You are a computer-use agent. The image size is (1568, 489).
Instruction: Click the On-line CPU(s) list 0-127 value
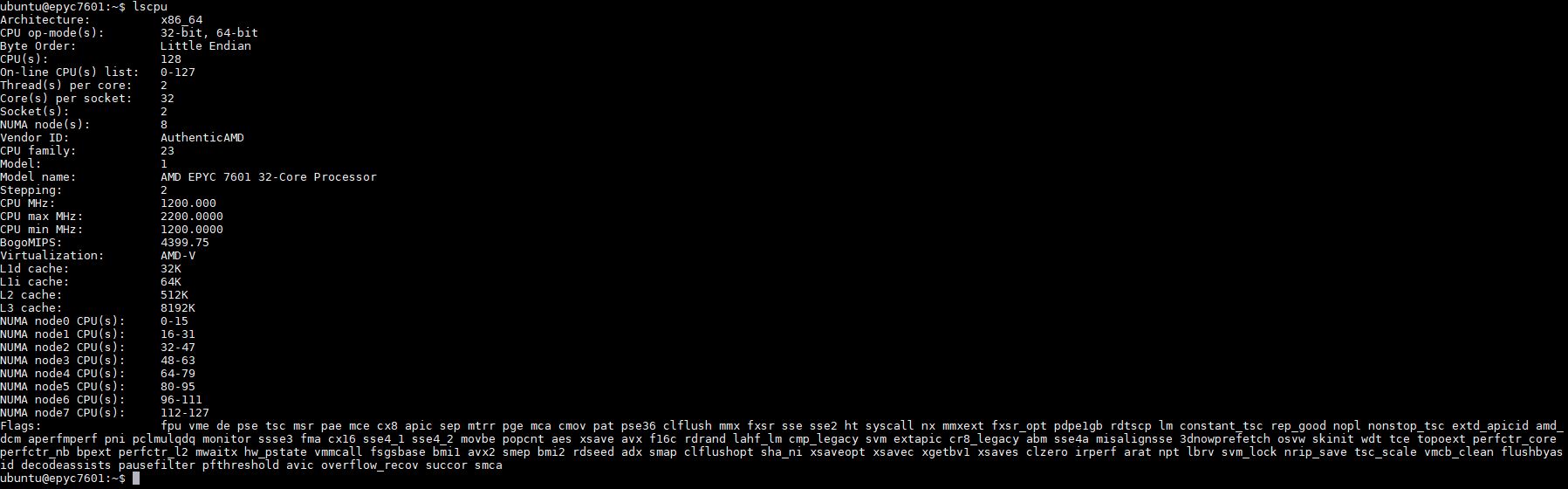coord(178,72)
